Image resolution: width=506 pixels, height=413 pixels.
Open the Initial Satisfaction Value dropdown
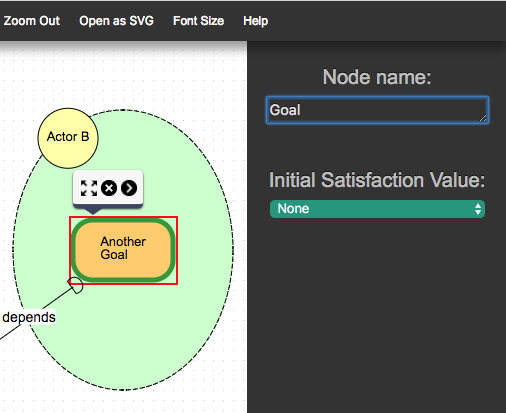coord(377,209)
